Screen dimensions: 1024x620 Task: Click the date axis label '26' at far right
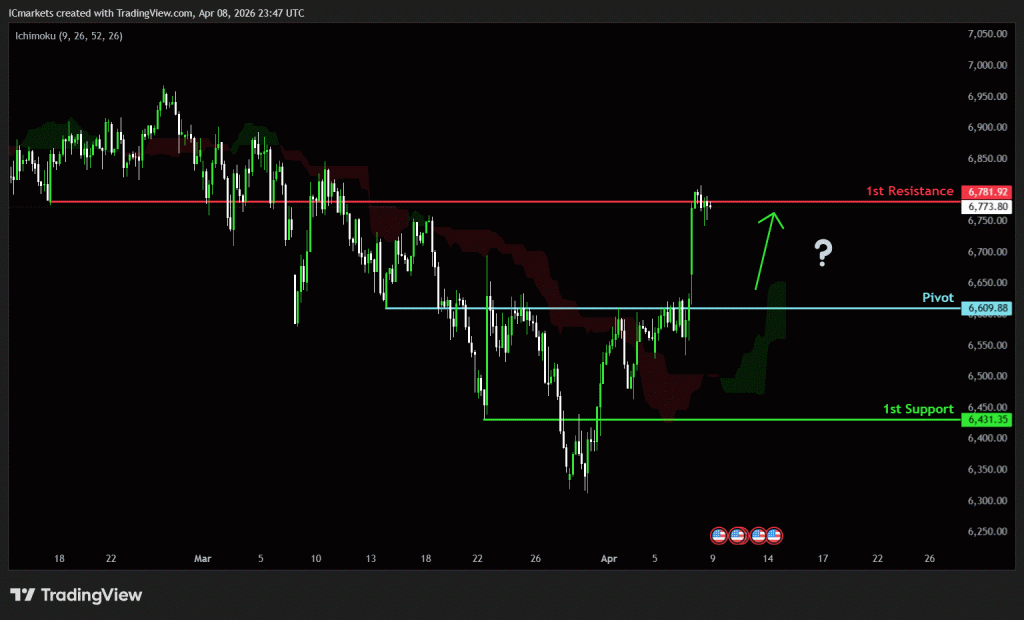[x=930, y=559]
